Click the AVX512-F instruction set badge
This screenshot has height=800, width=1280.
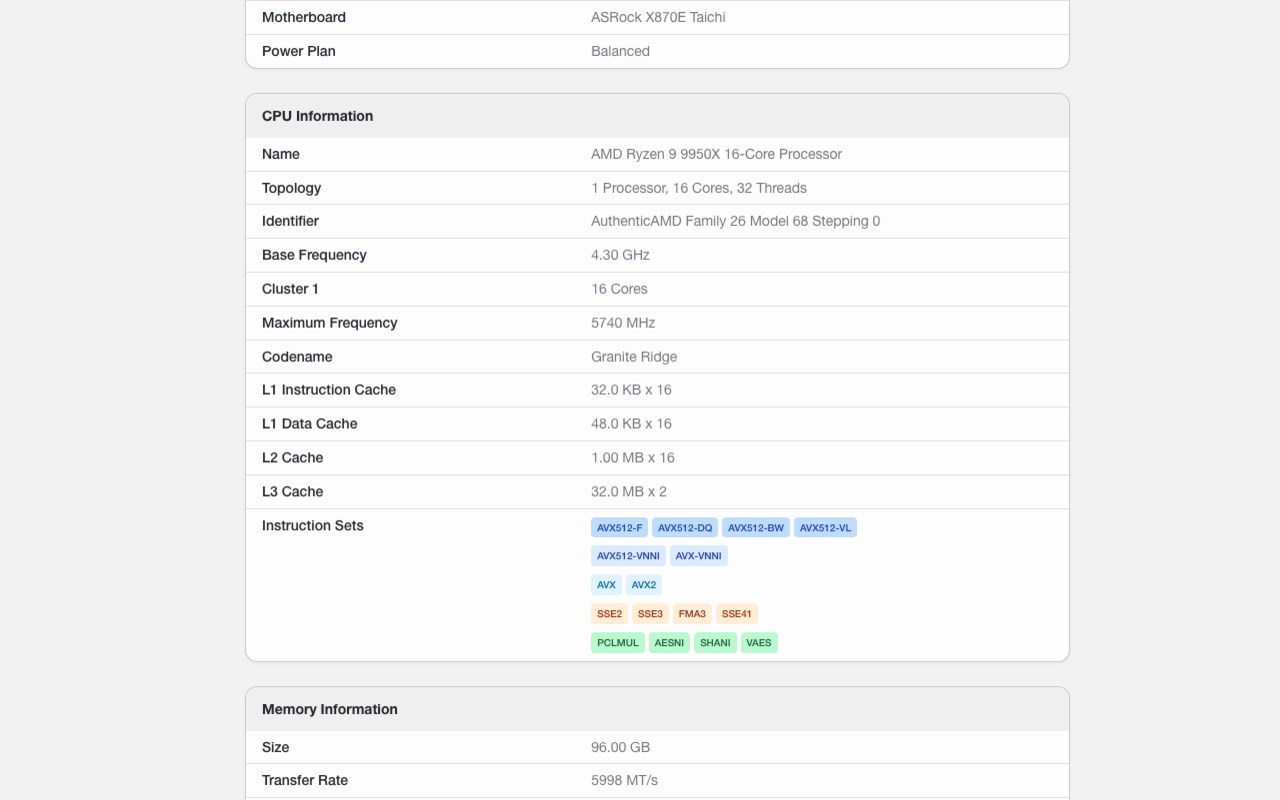(620, 528)
